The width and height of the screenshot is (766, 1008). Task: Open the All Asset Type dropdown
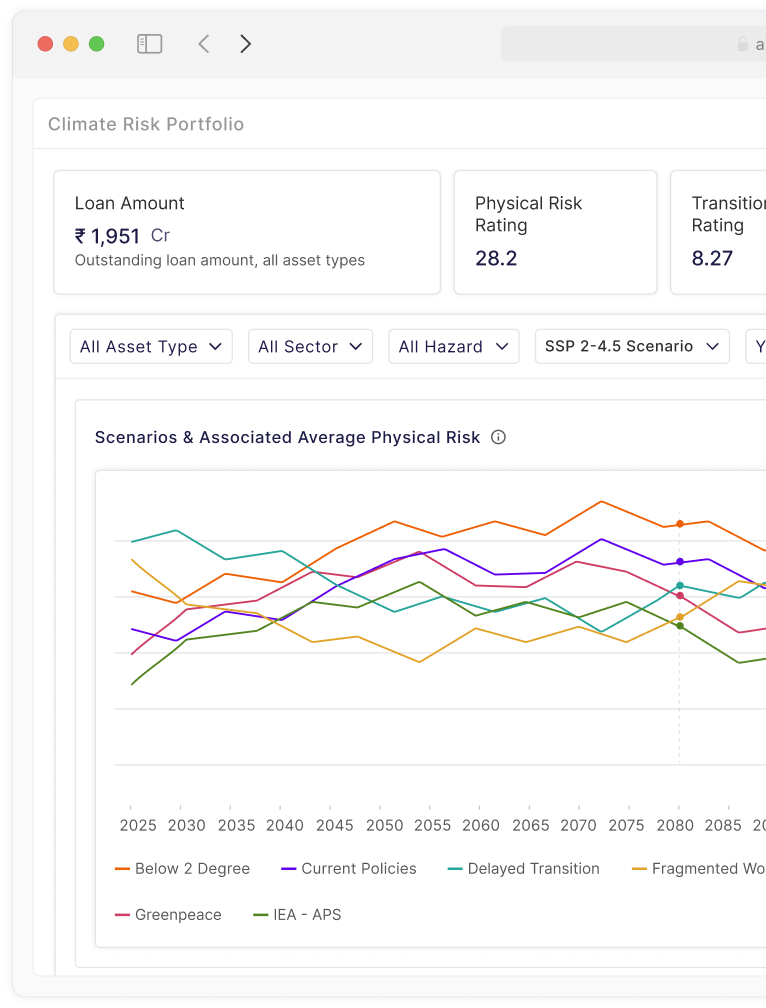[x=151, y=346]
